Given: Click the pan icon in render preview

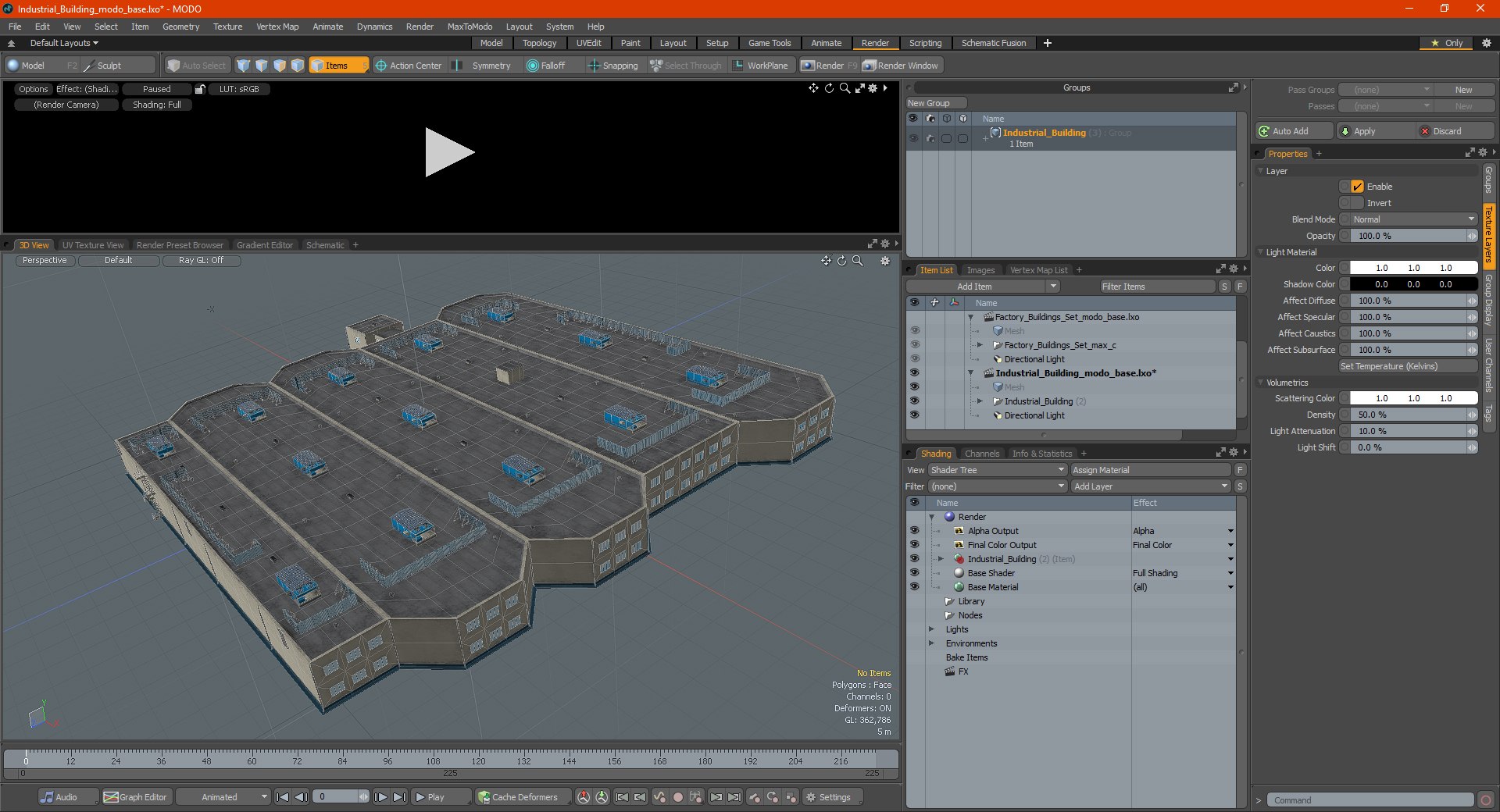Looking at the screenshot, I should click(813, 88).
